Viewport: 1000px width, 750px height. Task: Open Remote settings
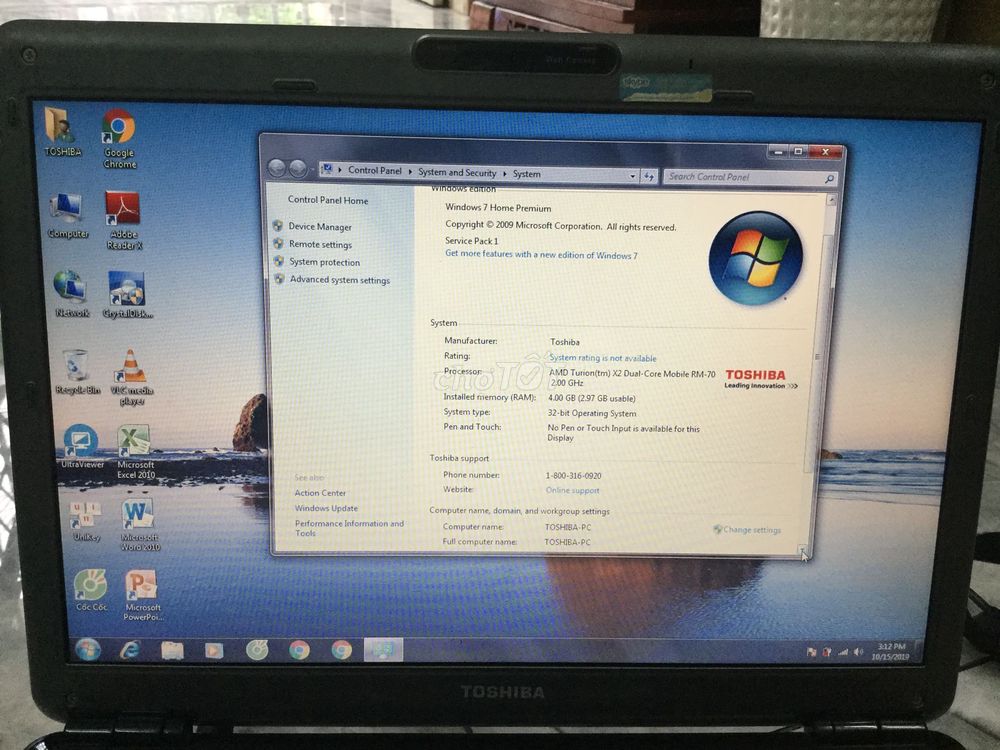point(320,244)
